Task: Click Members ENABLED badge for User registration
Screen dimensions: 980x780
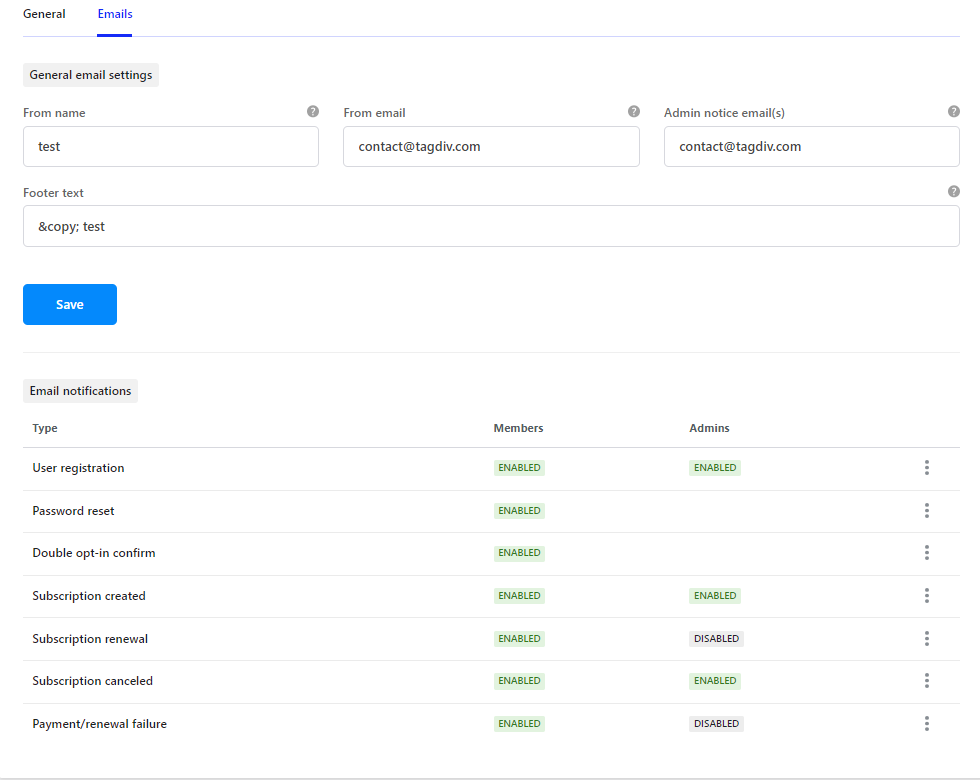Action: click(519, 468)
